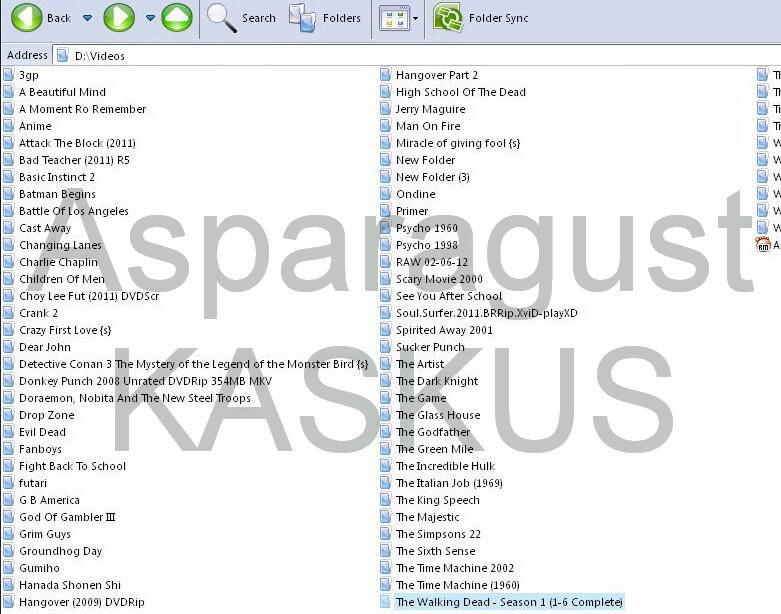
Task: Select Crazy First Love {s} folder
Action: click(x=65, y=330)
